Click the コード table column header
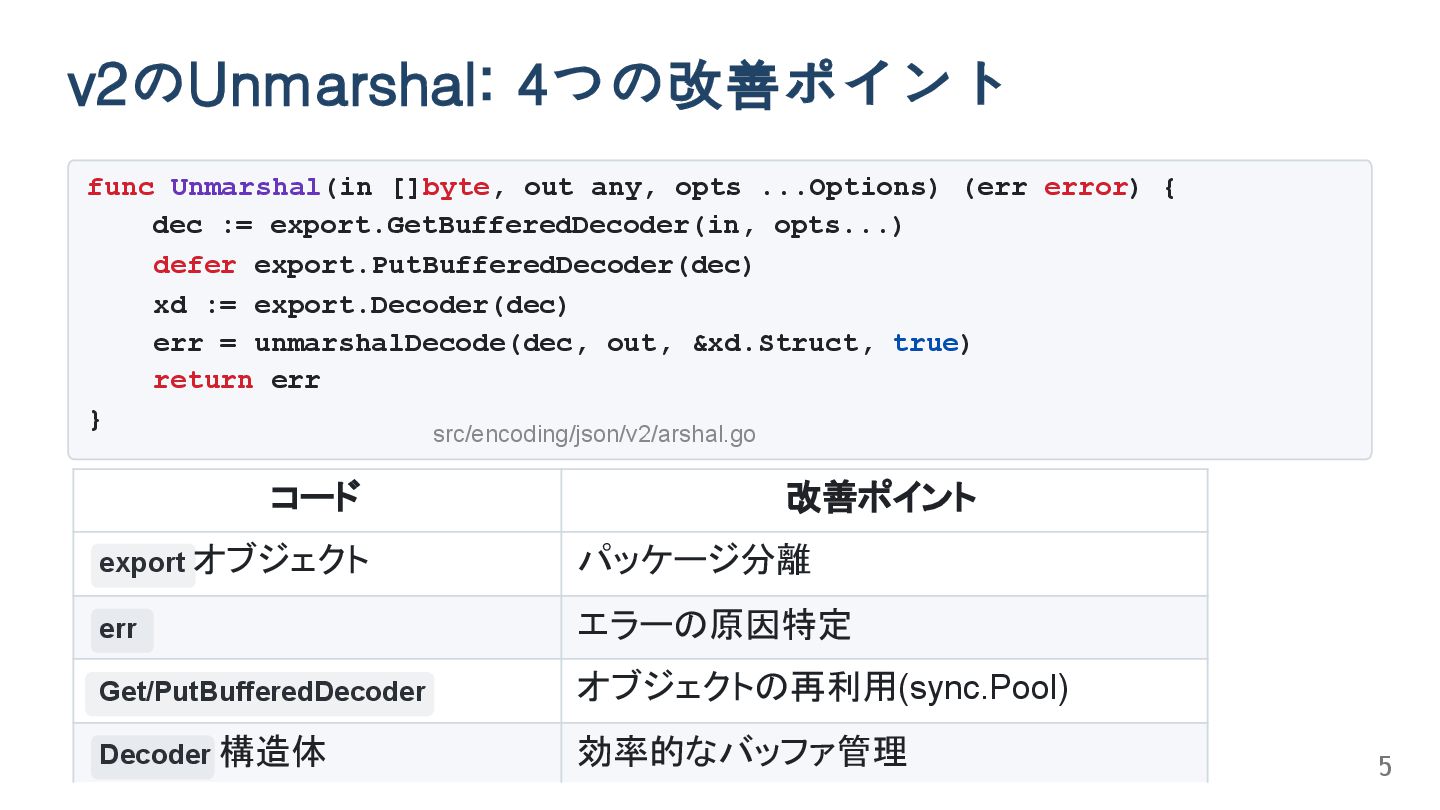This screenshot has width=1440, height=810. click(315, 498)
